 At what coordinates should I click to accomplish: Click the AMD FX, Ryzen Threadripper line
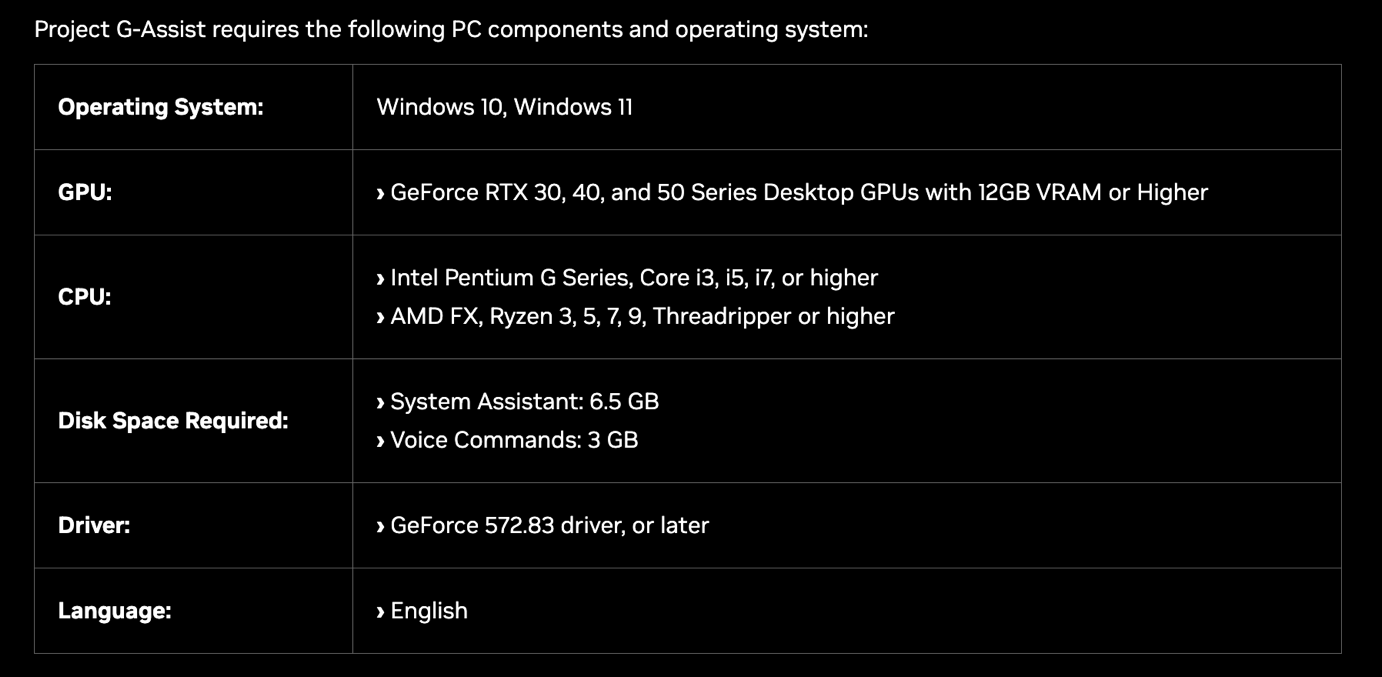[642, 317]
